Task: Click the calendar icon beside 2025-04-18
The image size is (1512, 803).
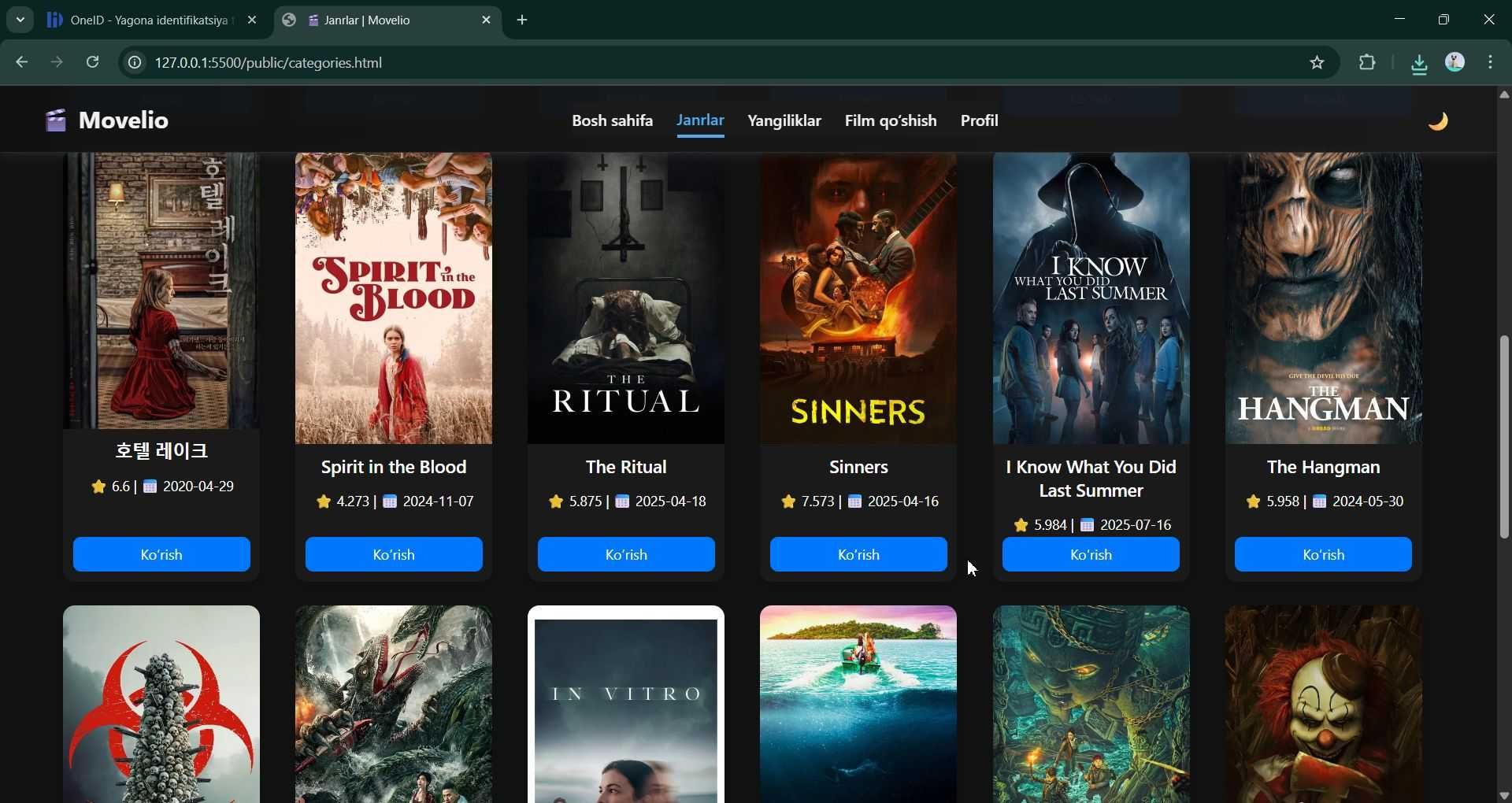Action: [x=622, y=501]
